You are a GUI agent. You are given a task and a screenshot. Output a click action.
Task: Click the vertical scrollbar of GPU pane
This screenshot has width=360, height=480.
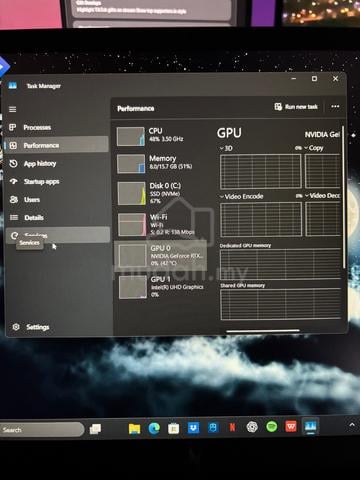tap(344, 197)
